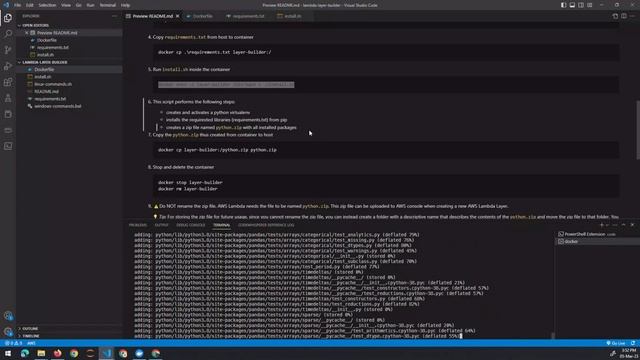This screenshot has height=360, width=640.
Task: Open Explorer panel More Actions ellipsis
Action: [114, 16]
